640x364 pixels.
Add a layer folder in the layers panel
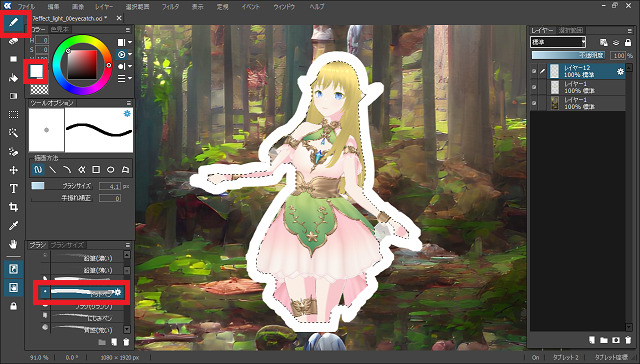click(x=604, y=340)
